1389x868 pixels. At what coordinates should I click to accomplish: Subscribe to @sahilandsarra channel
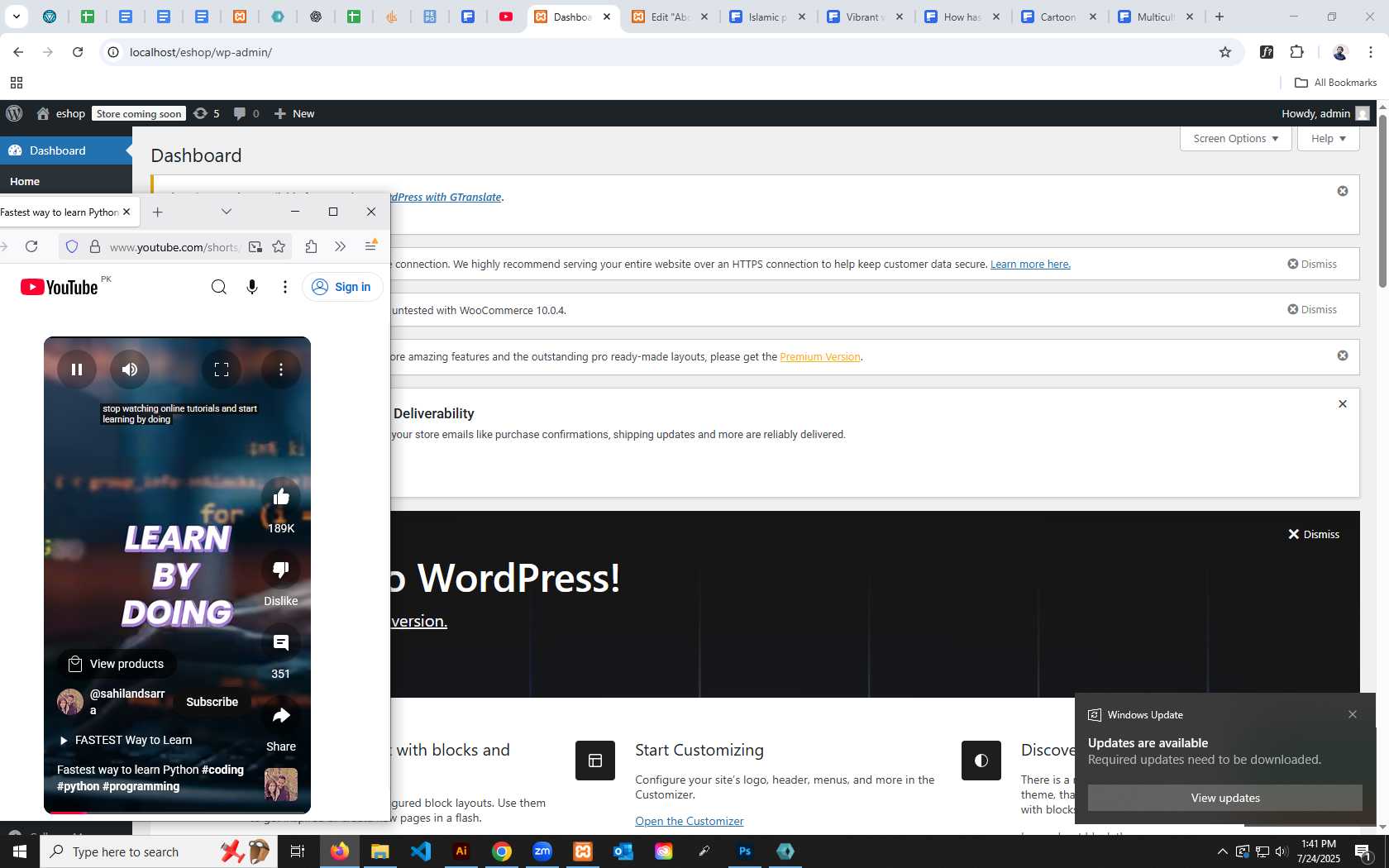212,702
